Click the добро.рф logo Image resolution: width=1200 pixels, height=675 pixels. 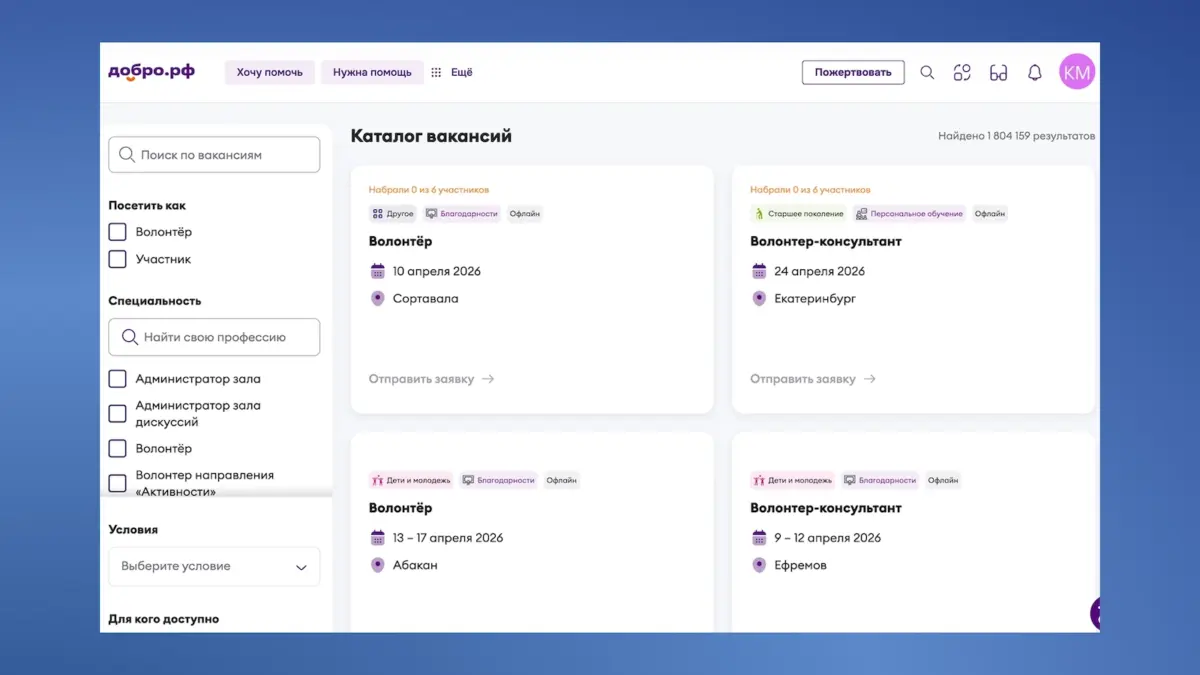pos(151,71)
